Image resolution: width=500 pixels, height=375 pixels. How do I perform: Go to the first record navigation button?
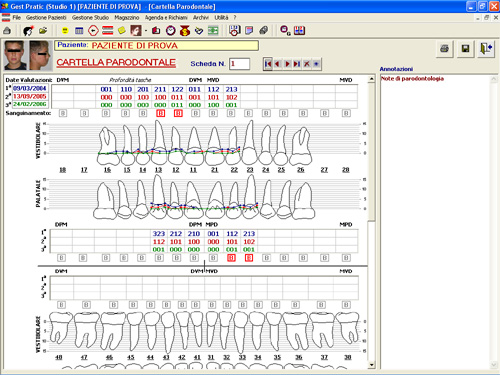(268, 64)
